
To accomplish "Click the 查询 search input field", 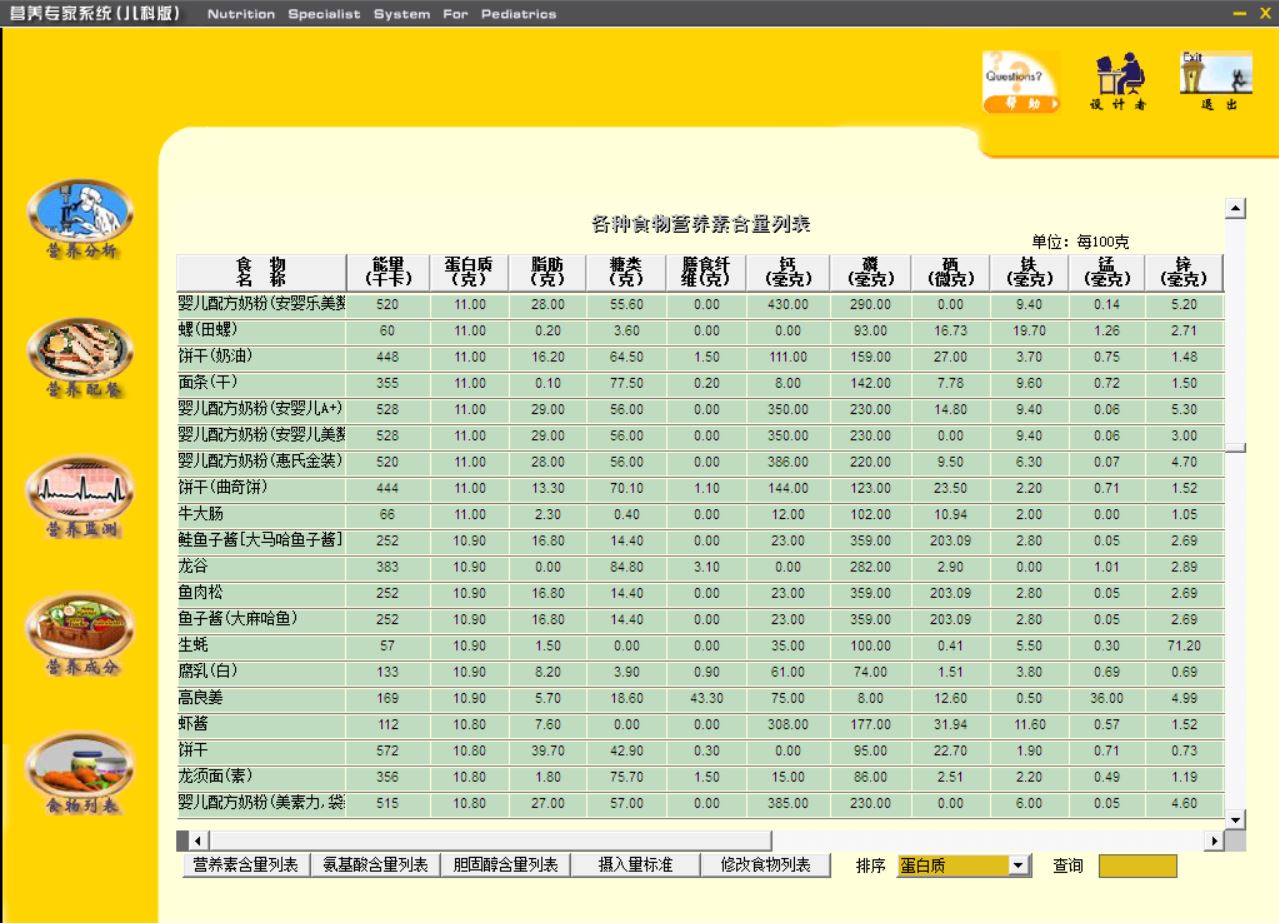I will pos(1138,866).
